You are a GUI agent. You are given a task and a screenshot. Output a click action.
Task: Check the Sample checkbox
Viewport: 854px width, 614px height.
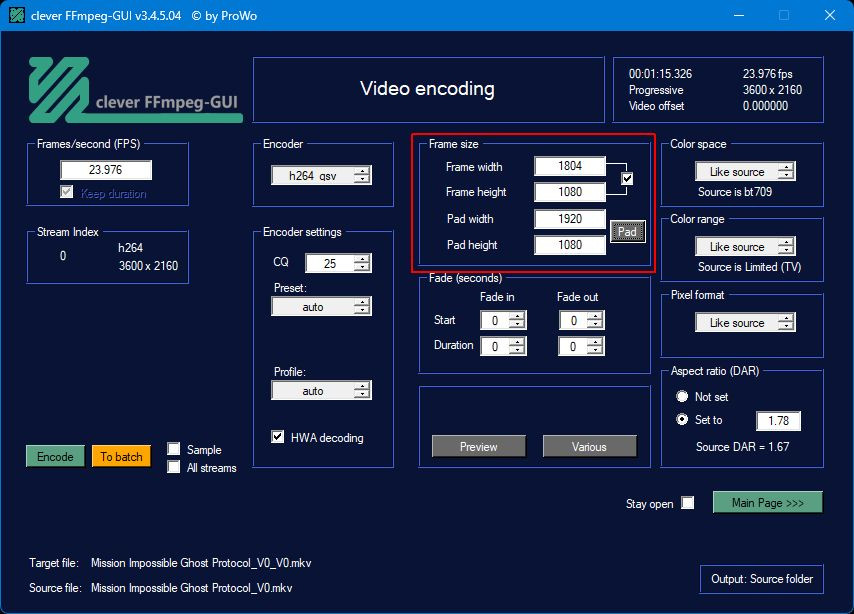click(174, 449)
